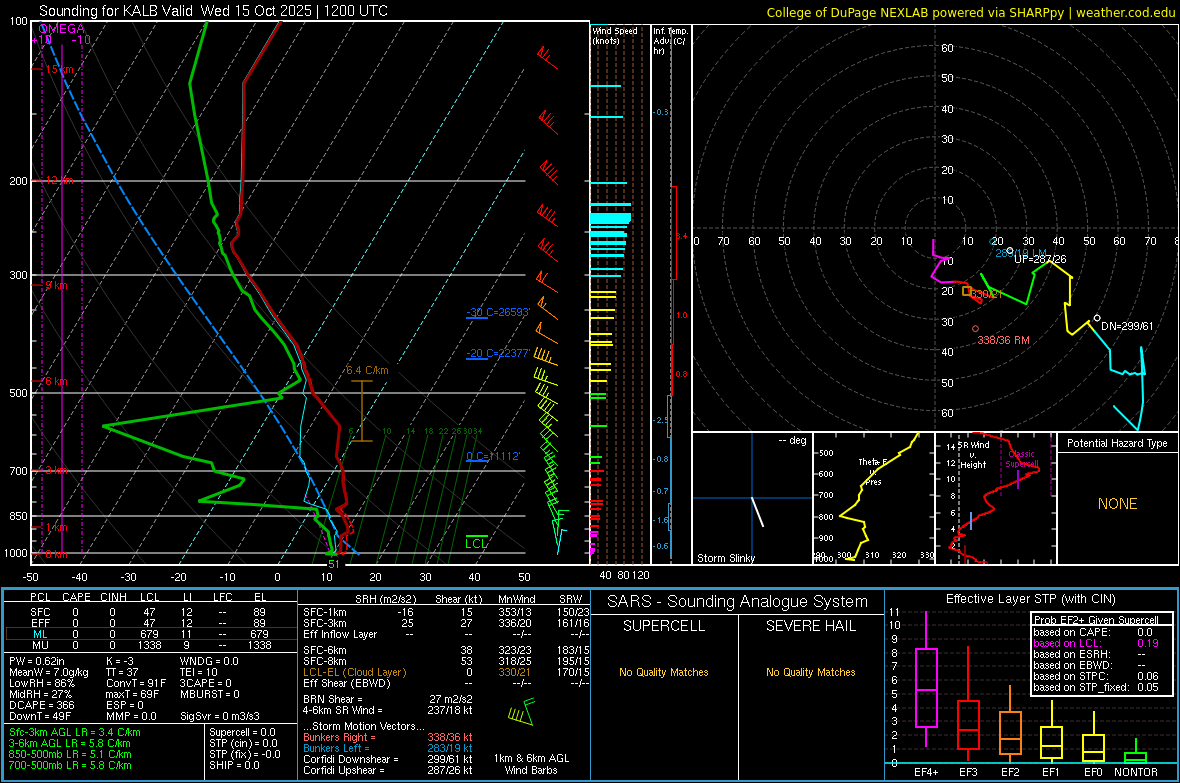This screenshot has height=783, width=1180.
Task: Click the Bunkers Right = storm motion
Action: [388, 737]
